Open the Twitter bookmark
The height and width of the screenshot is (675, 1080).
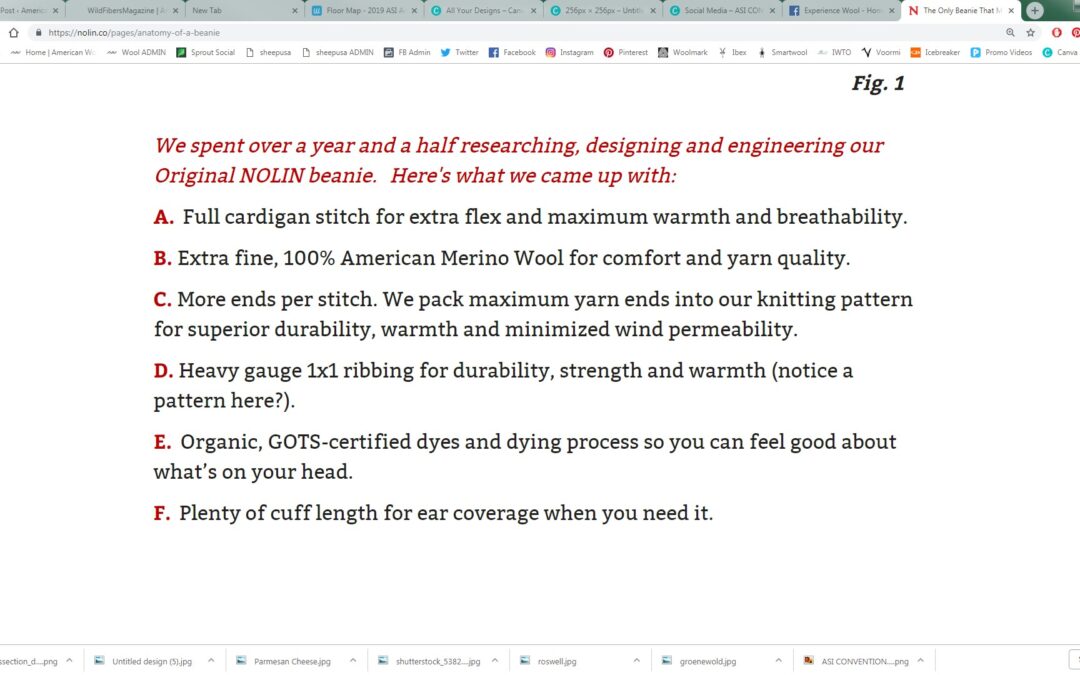[x=459, y=52]
